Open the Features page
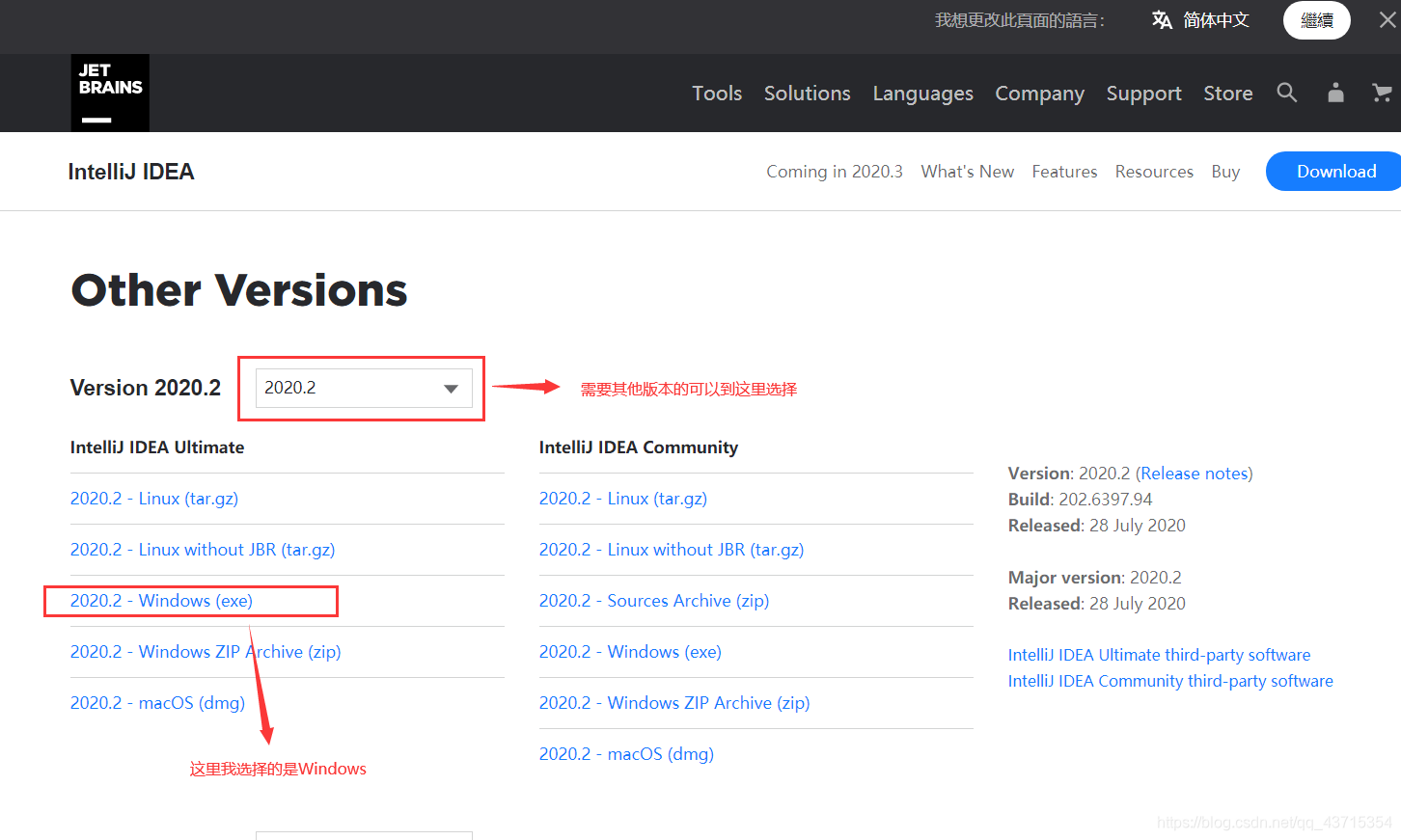Image resolution: width=1401 pixels, height=840 pixels. tap(1064, 172)
